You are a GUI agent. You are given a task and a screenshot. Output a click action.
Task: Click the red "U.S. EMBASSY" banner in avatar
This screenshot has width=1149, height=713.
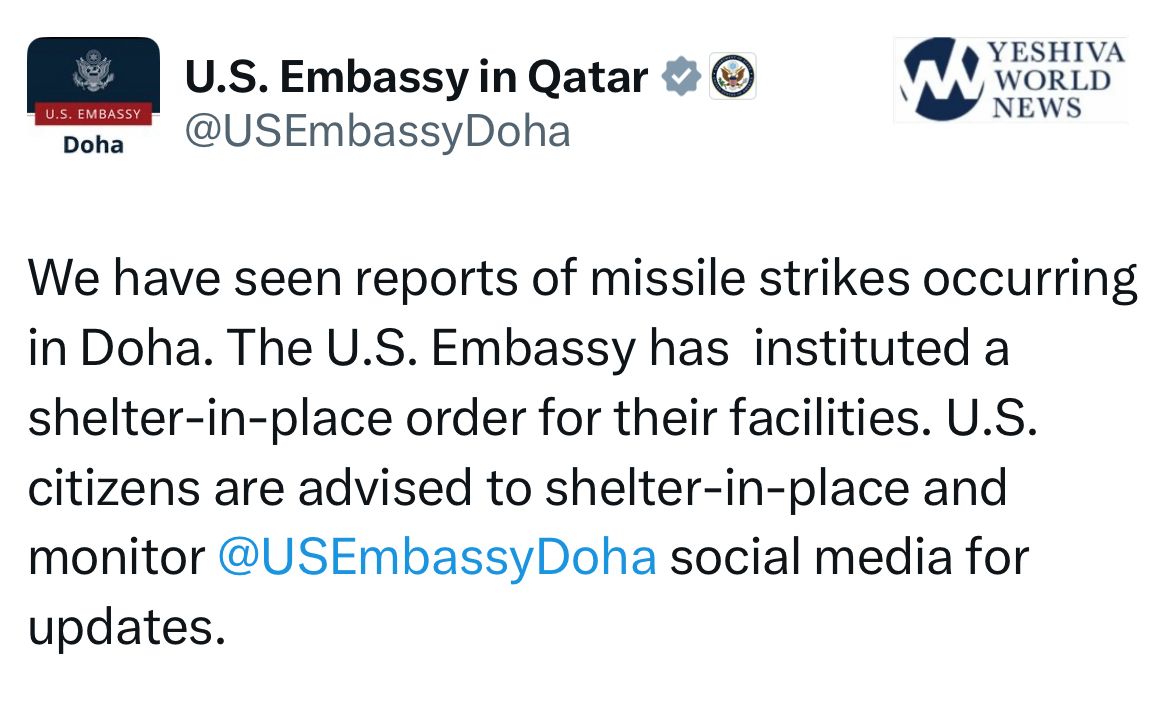click(x=93, y=114)
